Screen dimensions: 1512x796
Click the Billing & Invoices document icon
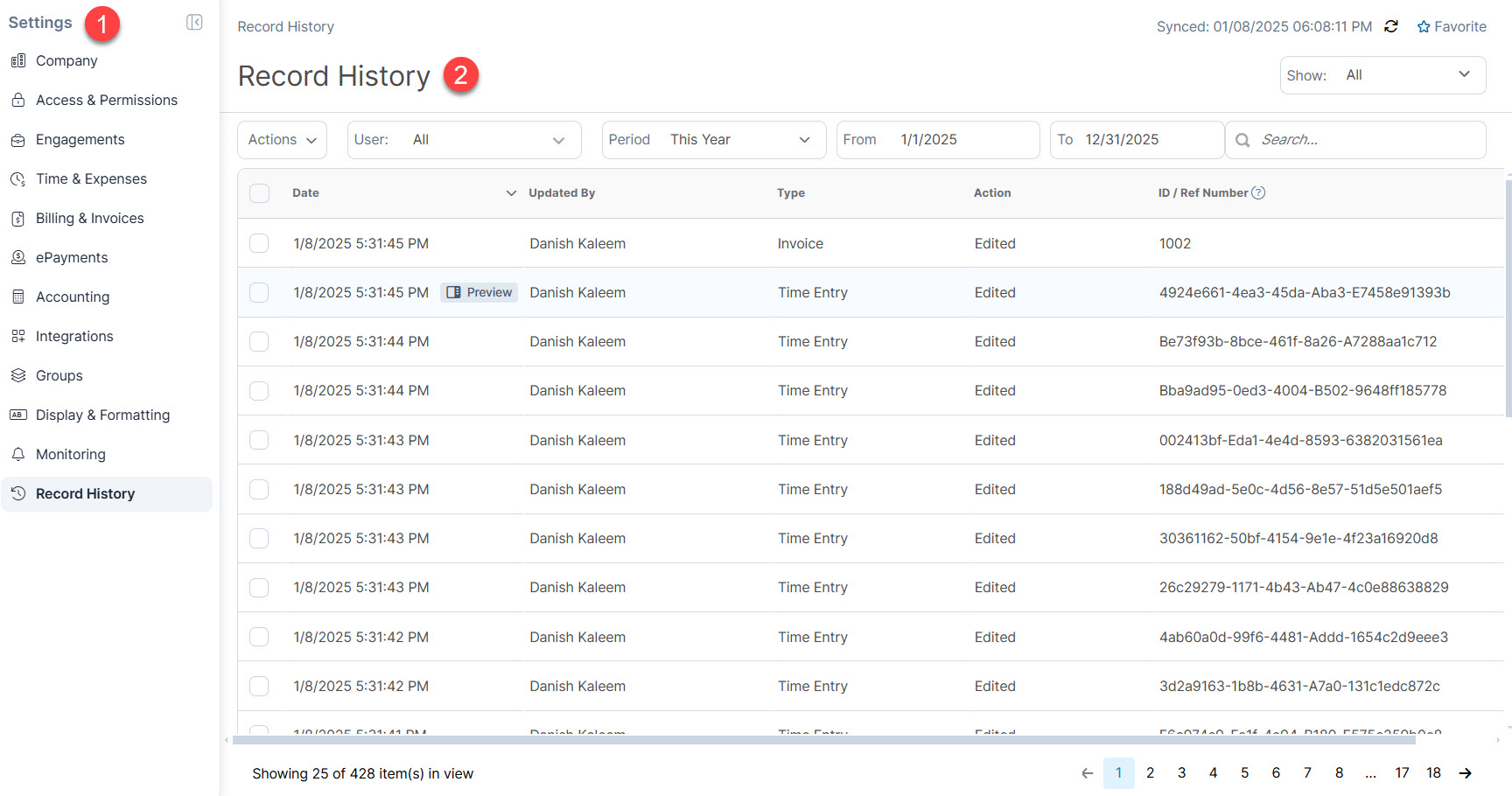17,218
